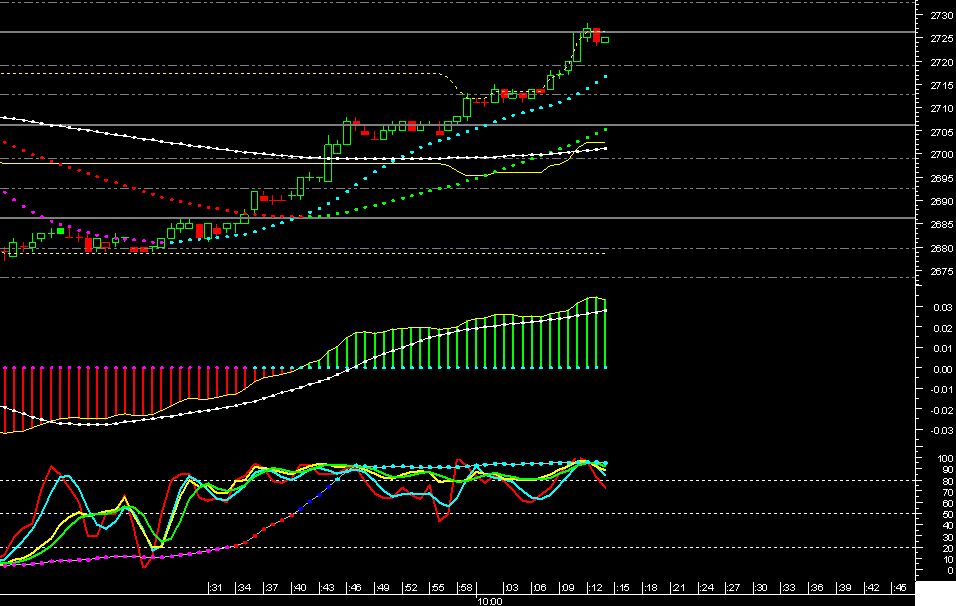Click the 2680 price axis value
This screenshot has height=606, width=956.
point(941,249)
